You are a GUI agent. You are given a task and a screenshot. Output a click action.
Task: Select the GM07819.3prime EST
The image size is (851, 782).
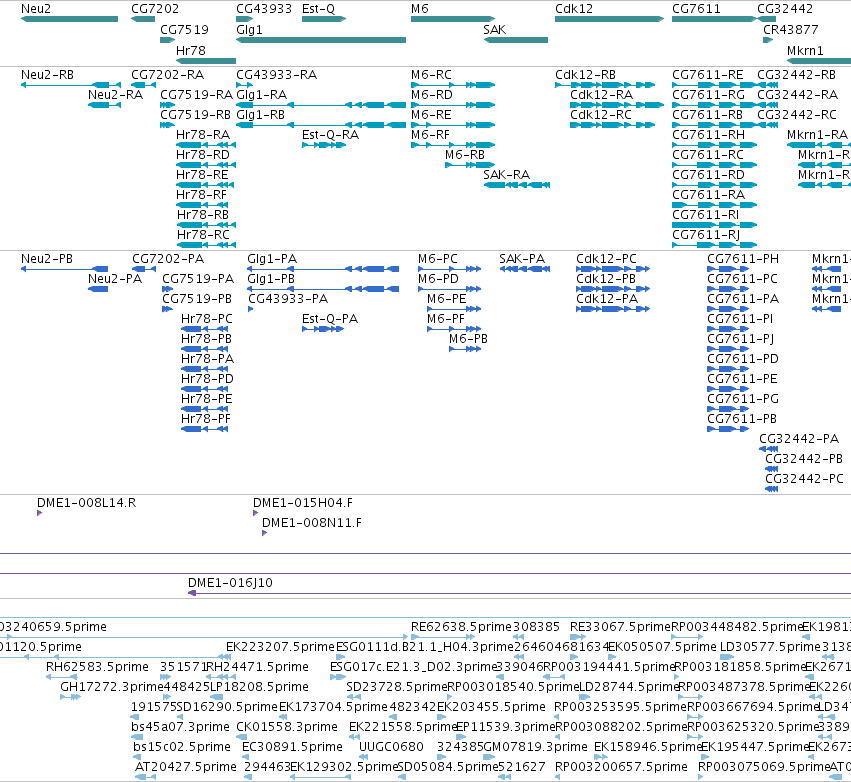[x=487, y=756]
